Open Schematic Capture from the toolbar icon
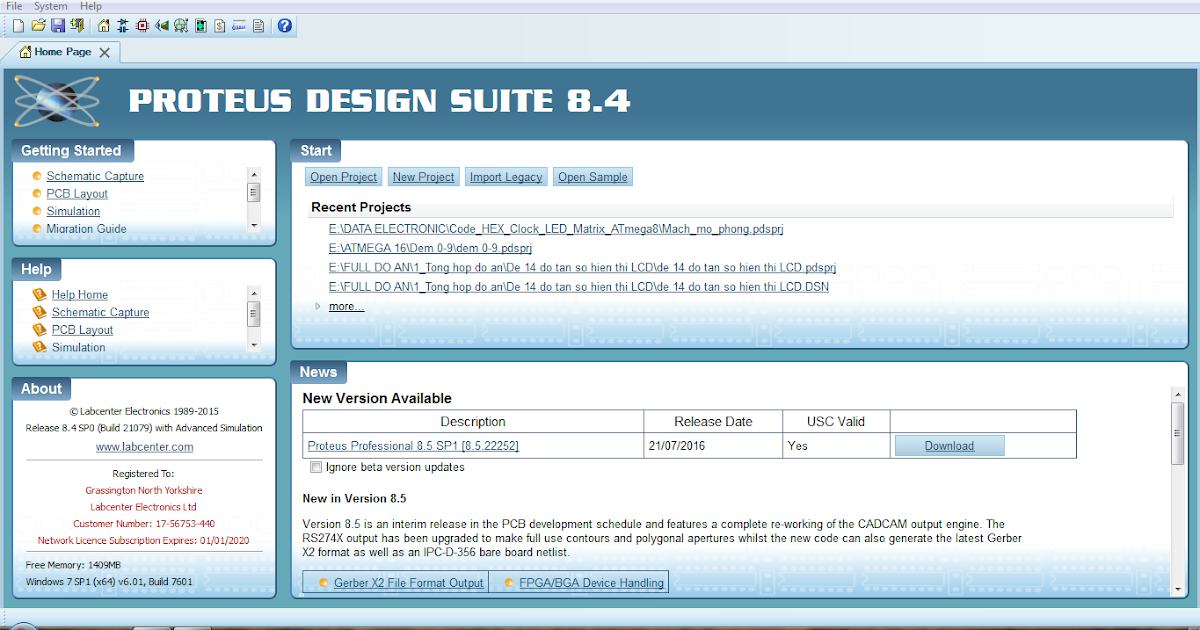 [123, 26]
